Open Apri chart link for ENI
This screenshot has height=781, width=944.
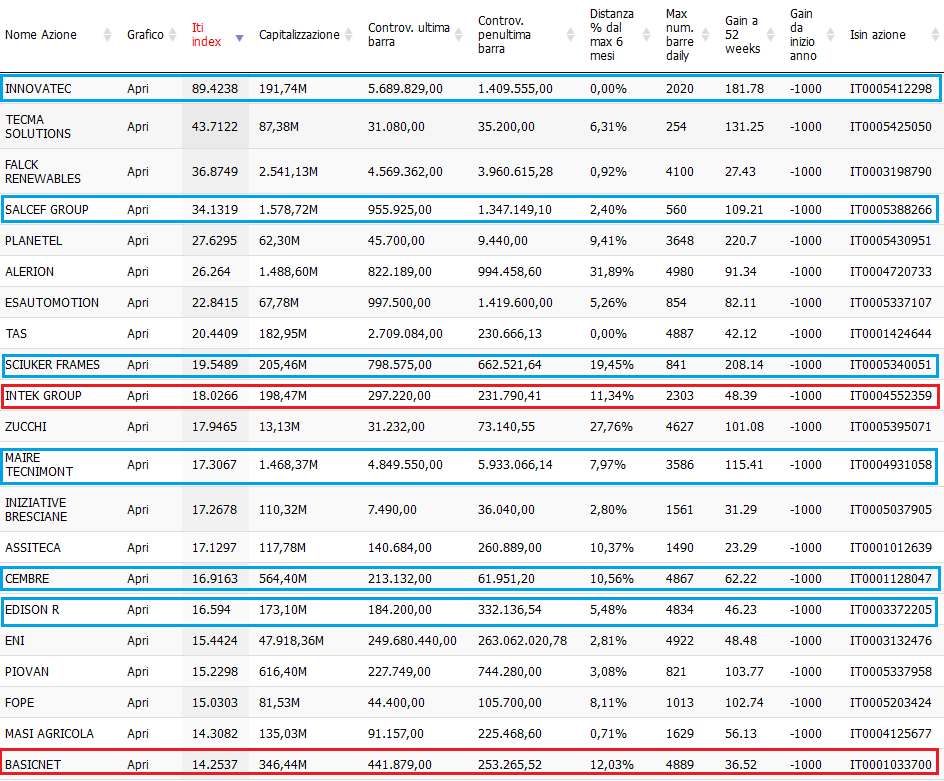pyautogui.click(x=138, y=641)
